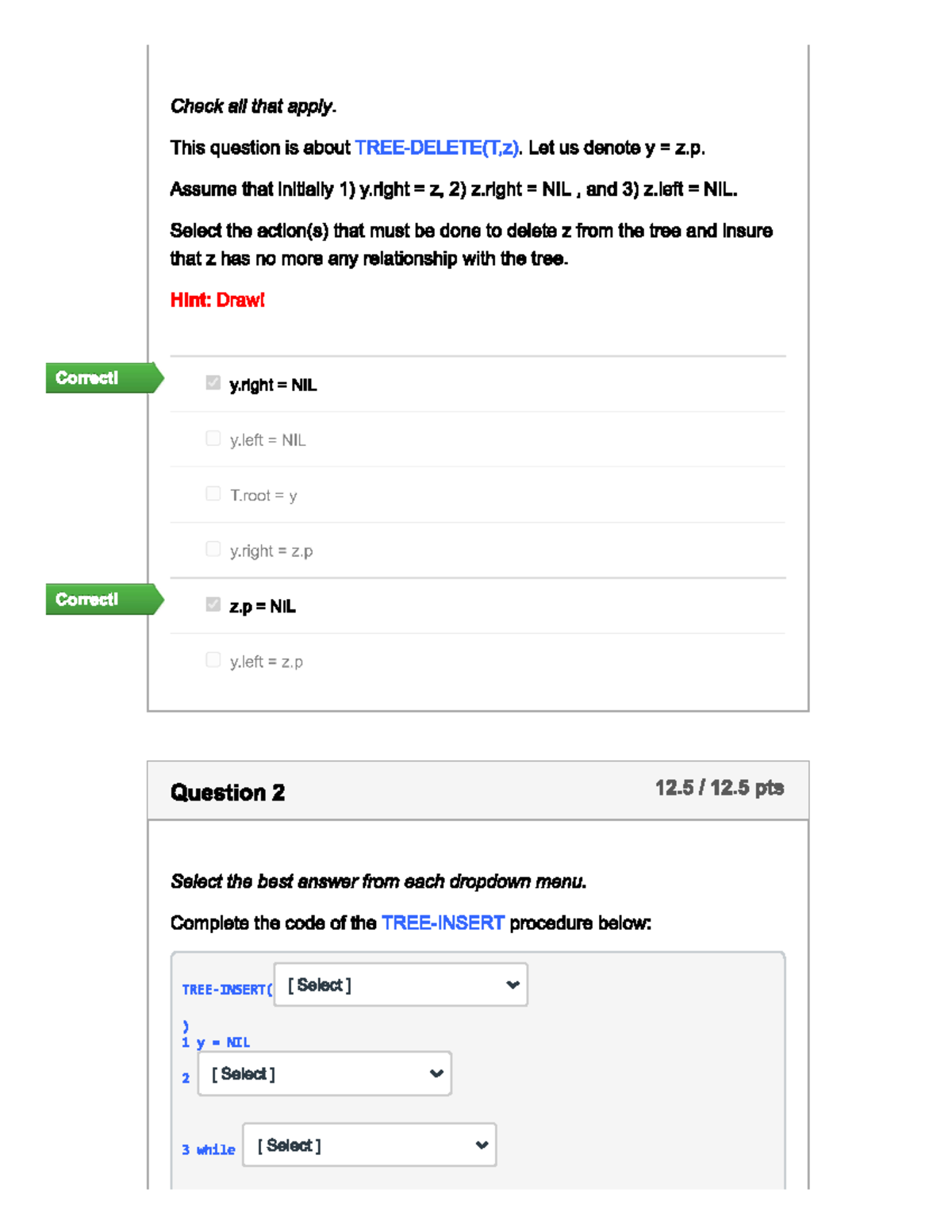952x1232 pixels.
Task: Select the 'y.right = z.p' checkbox
Action: (x=213, y=549)
